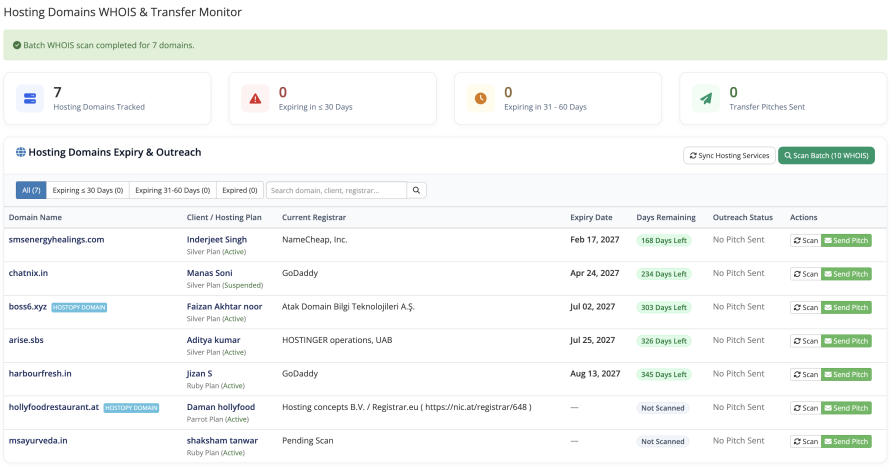The image size is (892, 472).
Task: Open harbourfresh.in domain link
Action: 40,374
